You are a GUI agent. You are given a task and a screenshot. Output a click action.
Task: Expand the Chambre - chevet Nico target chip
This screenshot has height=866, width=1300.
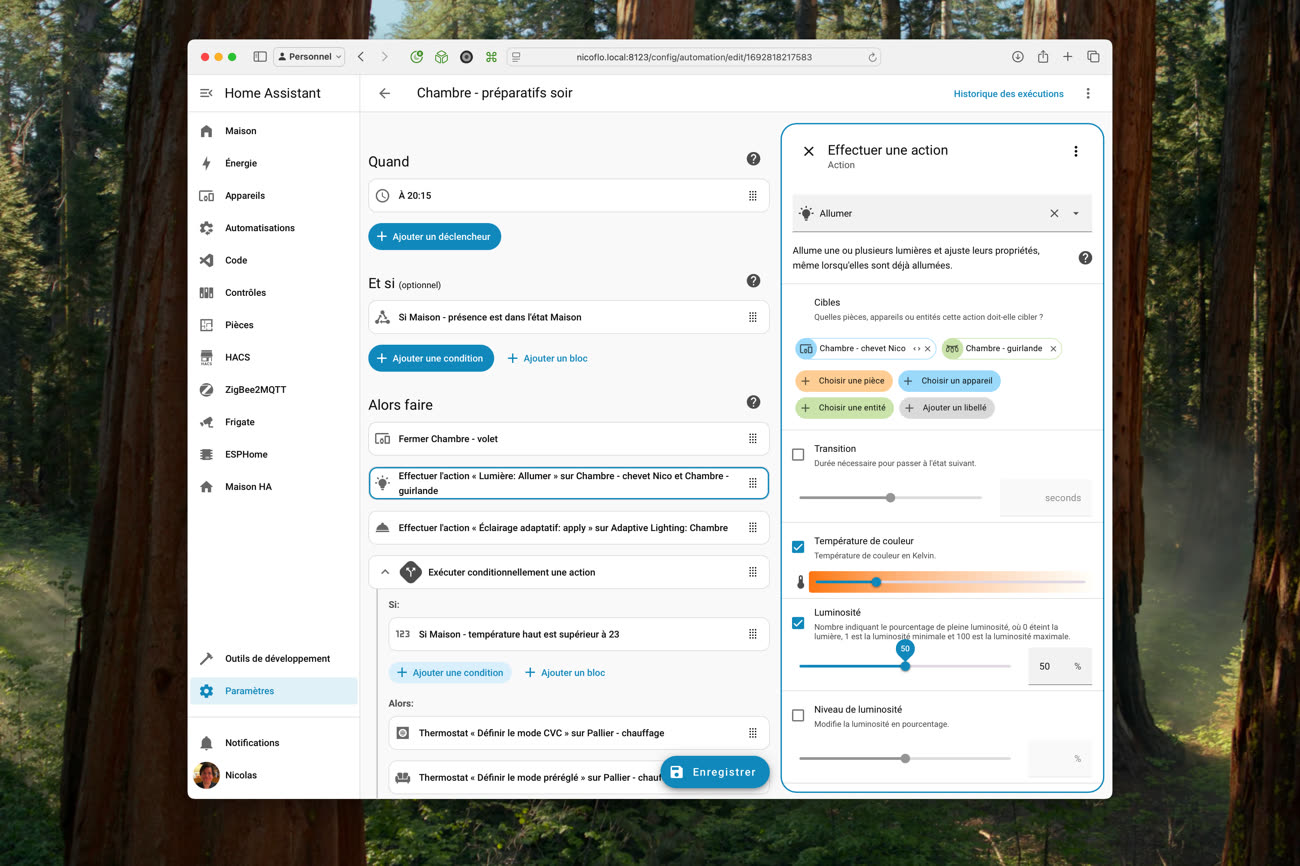(x=916, y=349)
